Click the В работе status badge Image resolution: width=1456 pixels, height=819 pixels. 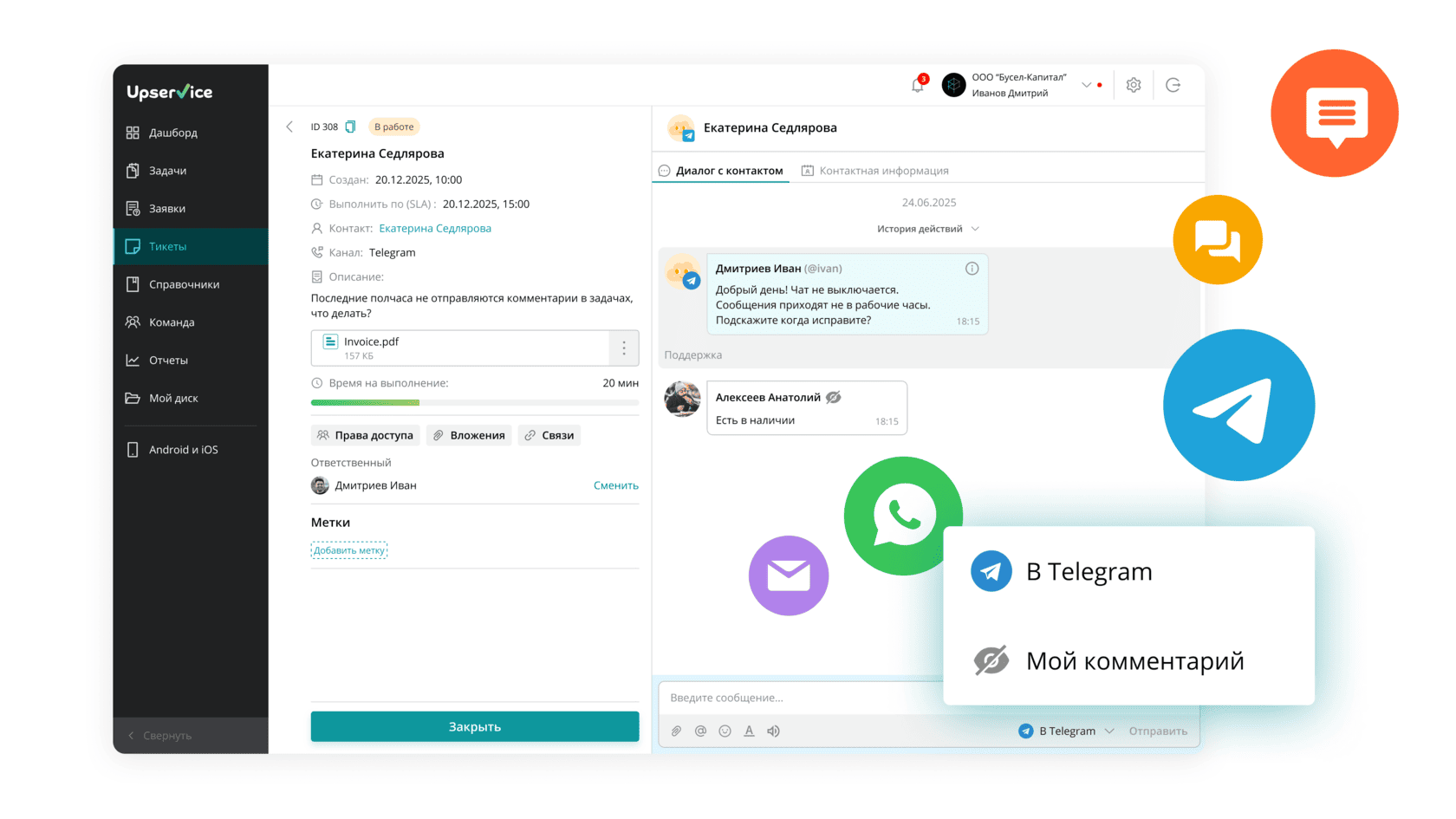(394, 127)
